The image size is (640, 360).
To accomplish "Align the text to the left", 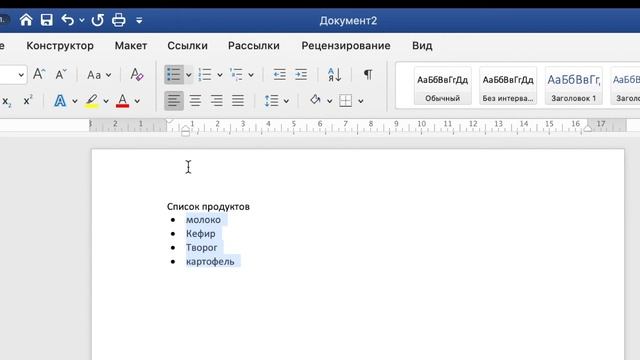I will 174,100.
